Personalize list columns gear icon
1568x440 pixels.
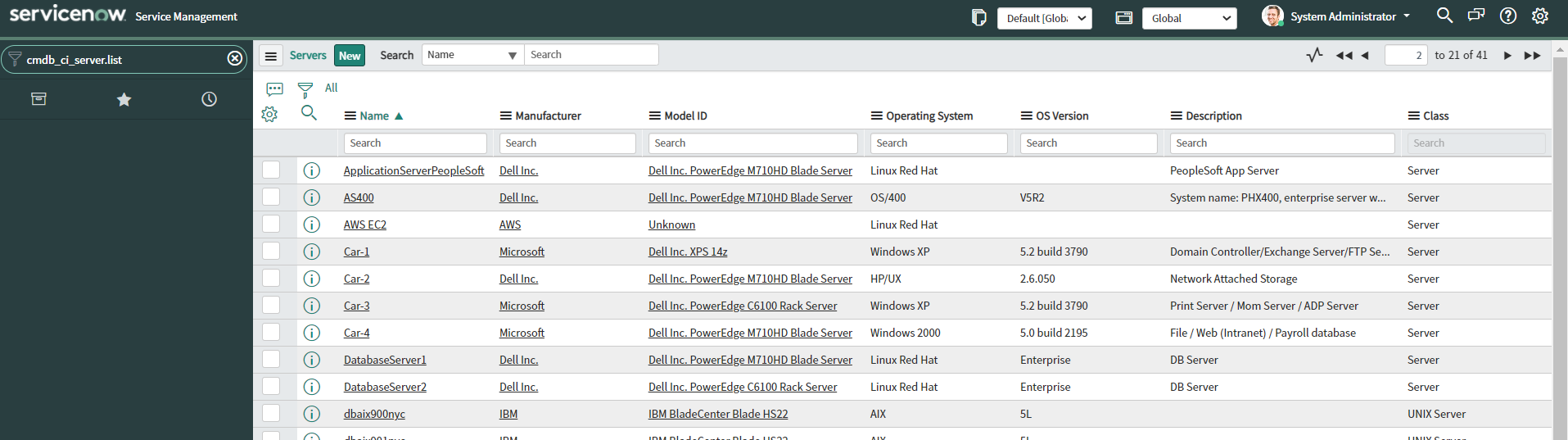tap(269, 115)
